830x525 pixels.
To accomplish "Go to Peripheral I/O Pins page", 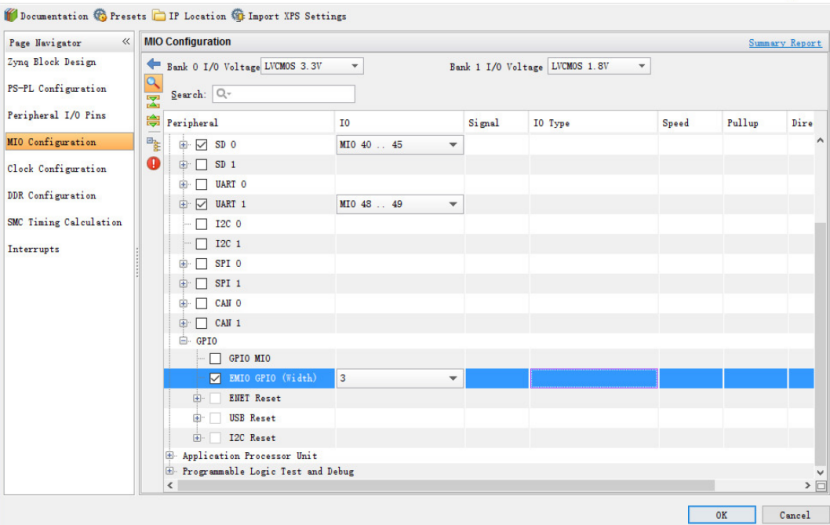I will point(57,115).
